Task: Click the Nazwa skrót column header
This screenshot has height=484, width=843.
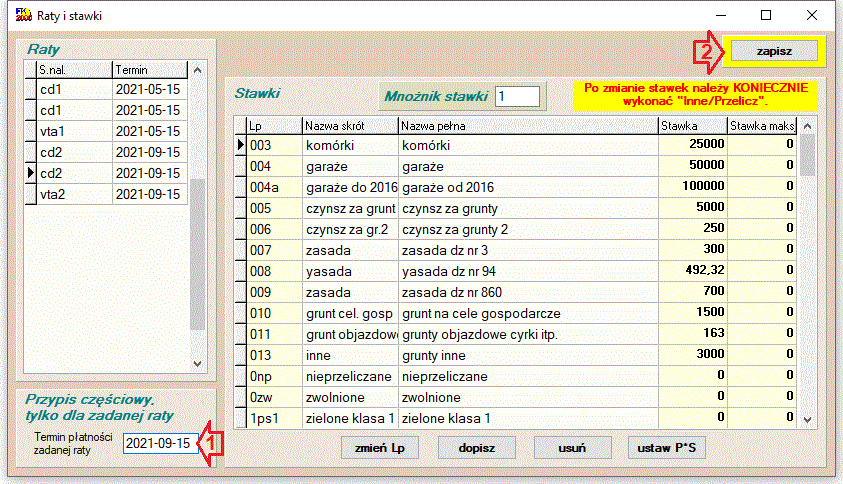Action: [x=351, y=126]
